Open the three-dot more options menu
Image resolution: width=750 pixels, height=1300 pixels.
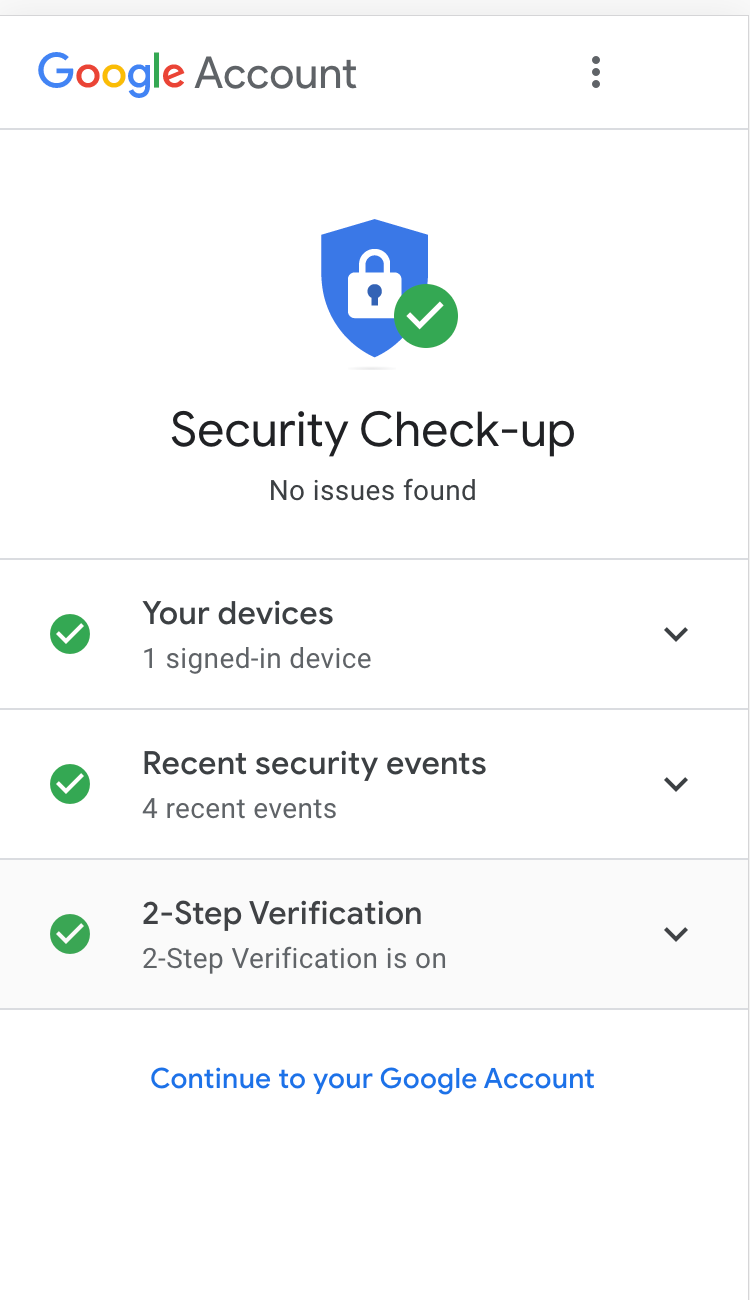tap(596, 72)
